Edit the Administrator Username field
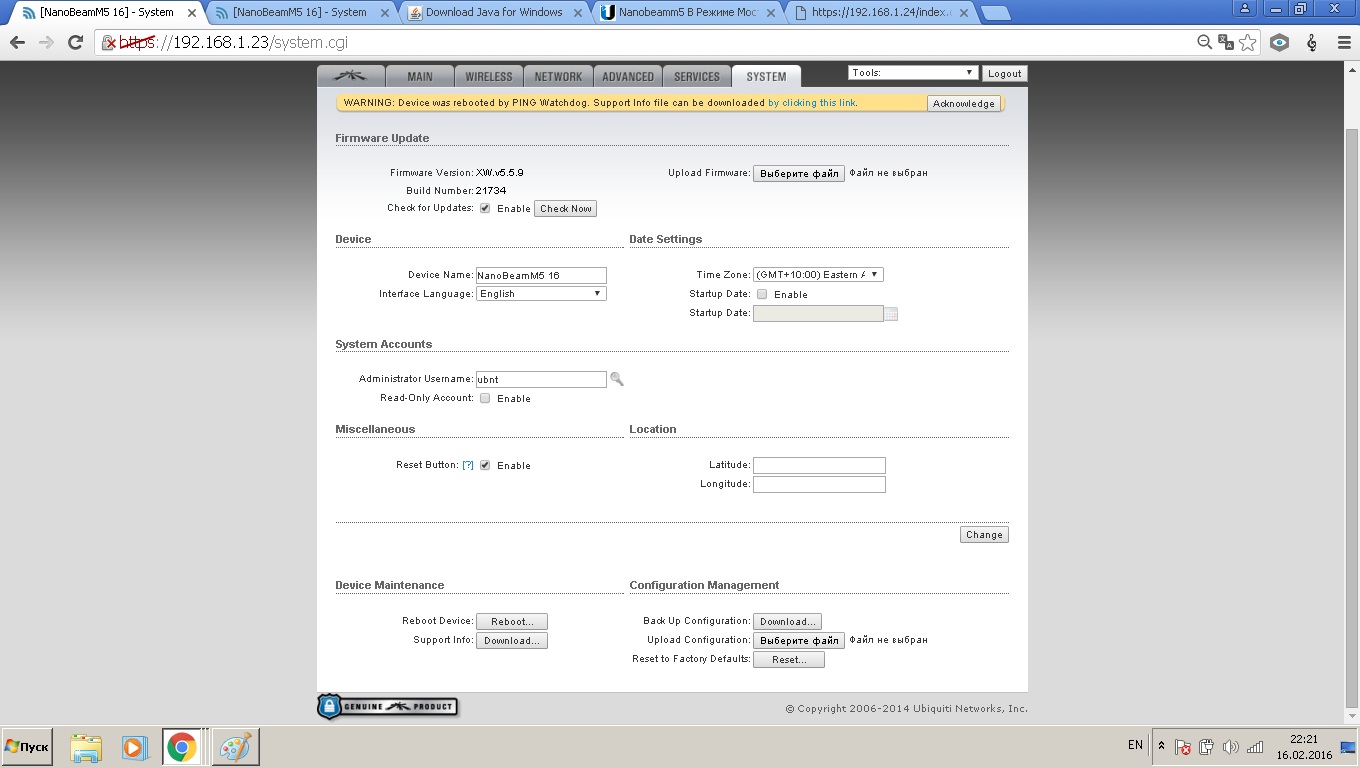This screenshot has width=1360, height=768. (x=541, y=379)
